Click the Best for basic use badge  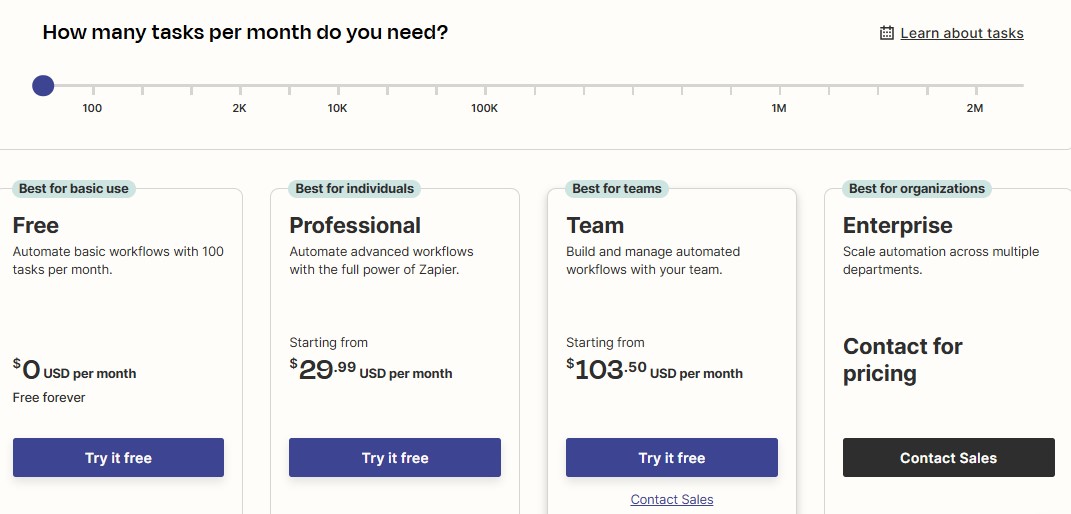(74, 188)
